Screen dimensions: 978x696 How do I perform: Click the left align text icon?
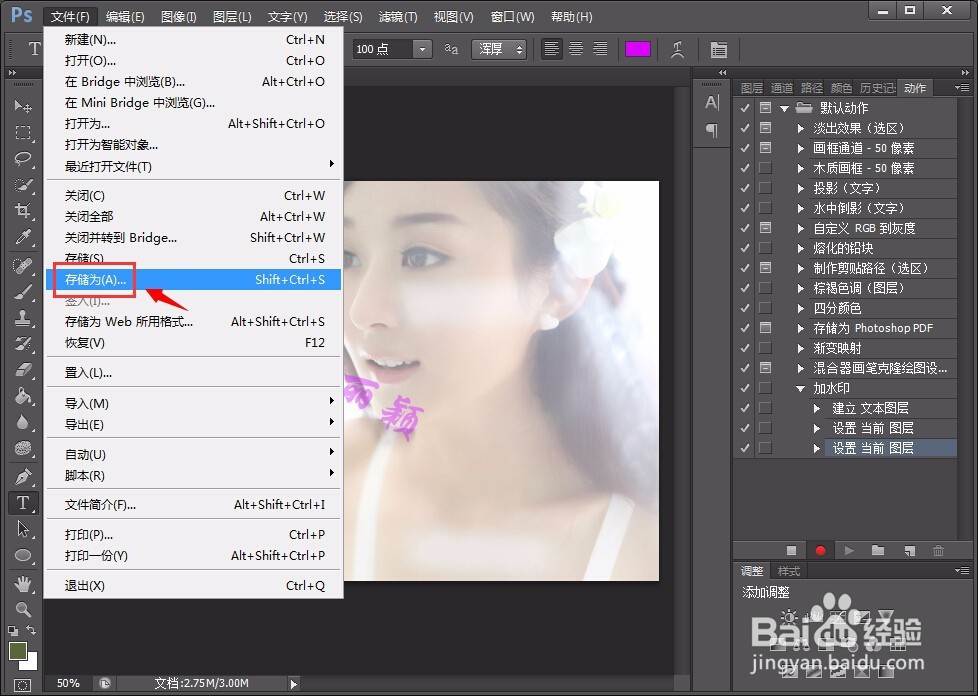point(551,49)
